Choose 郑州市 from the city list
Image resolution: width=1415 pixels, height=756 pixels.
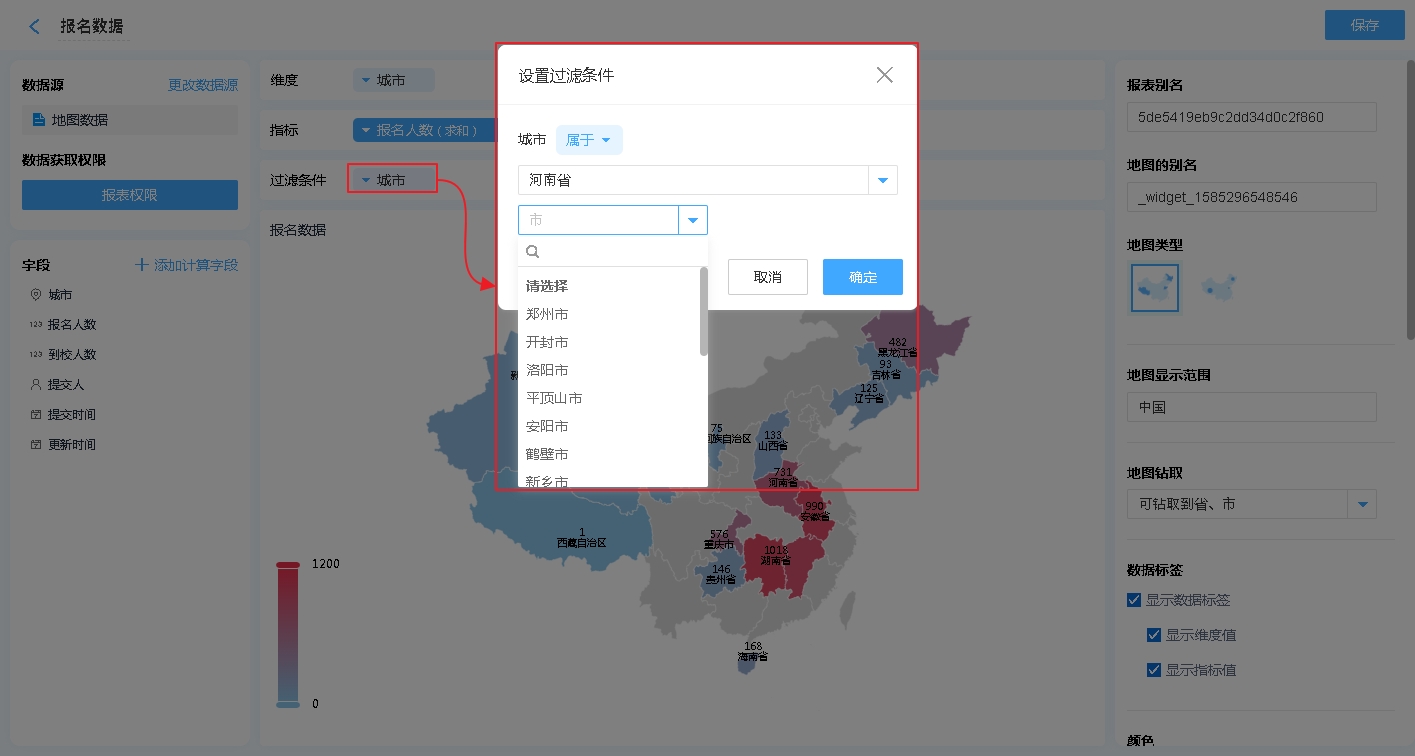tap(547, 314)
